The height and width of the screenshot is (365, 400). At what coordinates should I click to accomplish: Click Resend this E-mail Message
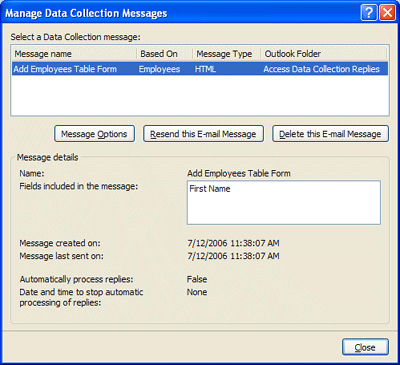click(x=203, y=134)
